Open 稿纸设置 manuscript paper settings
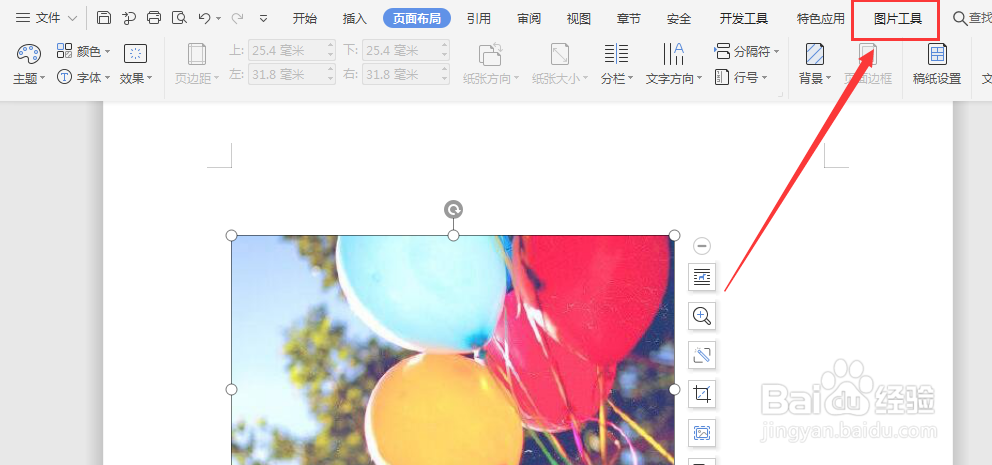 937,65
